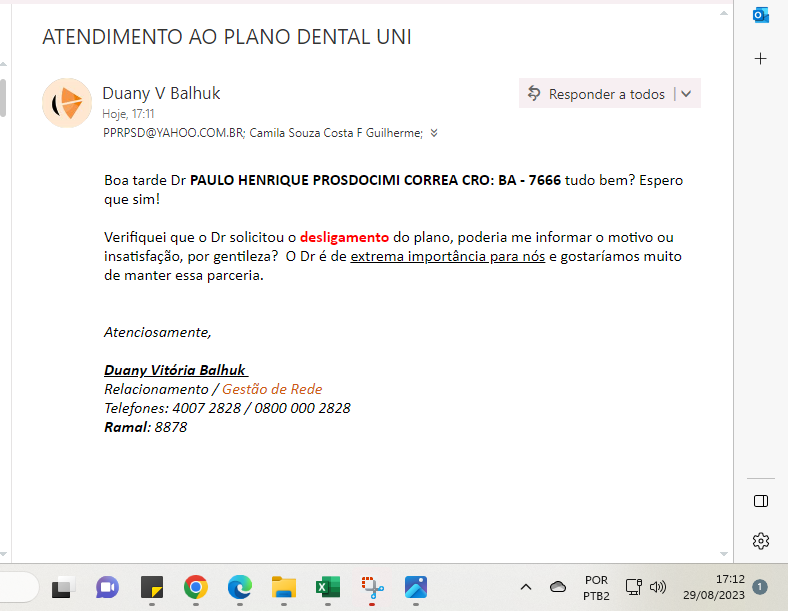Screen dimensions: 788x611
Task: Click the sender name Duany V Balhuk
Action: [161, 93]
